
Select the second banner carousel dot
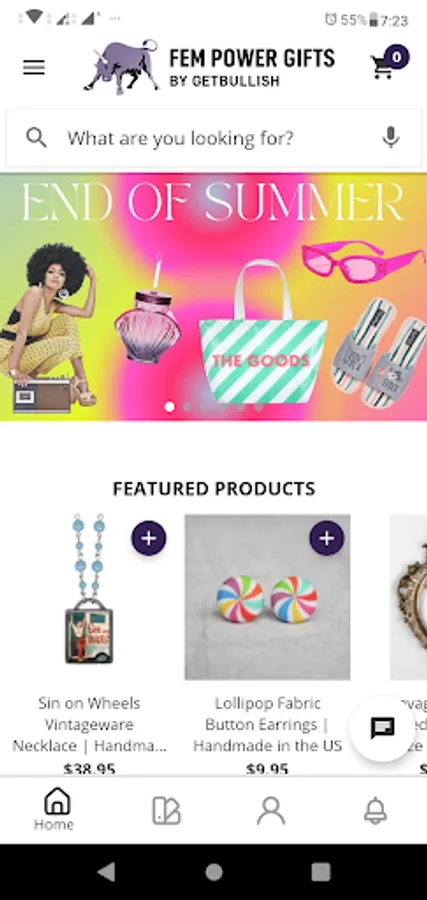(187, 406)
